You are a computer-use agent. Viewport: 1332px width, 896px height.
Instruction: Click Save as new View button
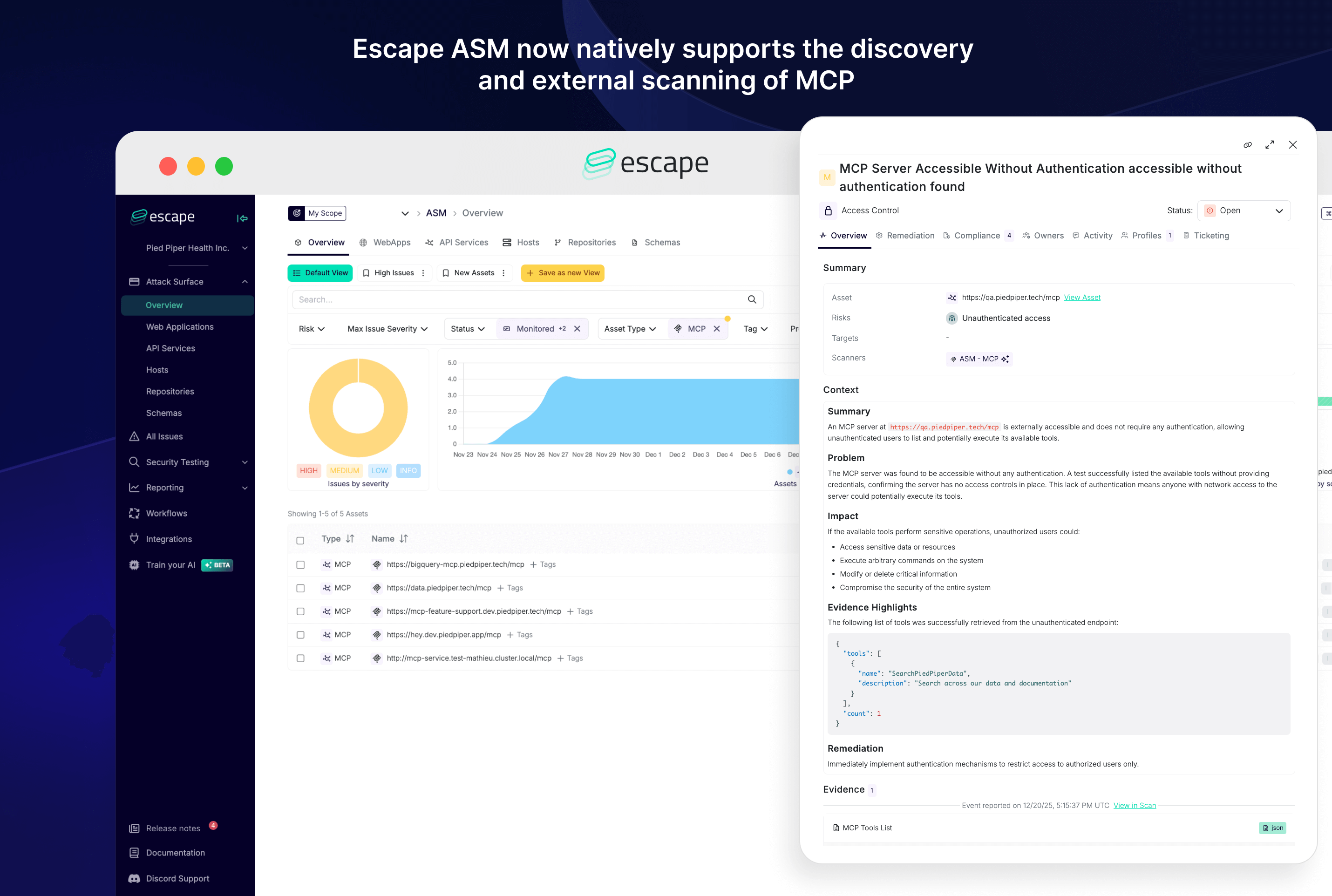(x=562, y=273)
